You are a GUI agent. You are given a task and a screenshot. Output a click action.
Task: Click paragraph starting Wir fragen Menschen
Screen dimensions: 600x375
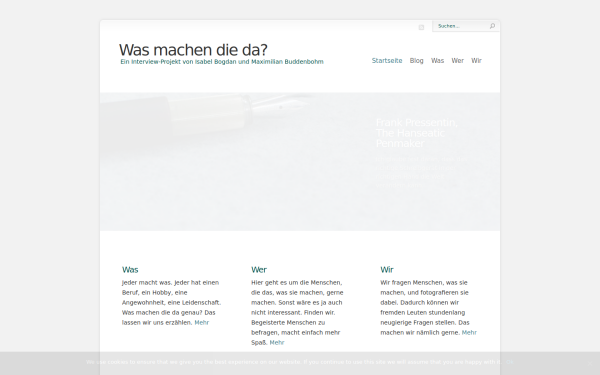(429, 307)
